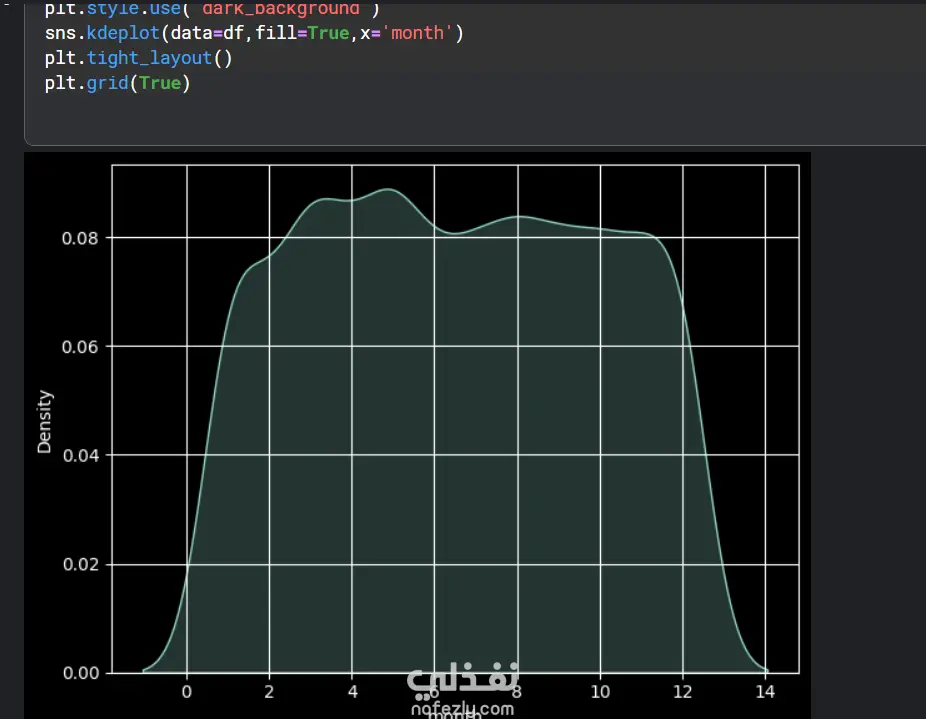The height and width of the screenshot is (719, 926).
Task: Click the x-axis tick label 4
Action: [x=353, y=692]
